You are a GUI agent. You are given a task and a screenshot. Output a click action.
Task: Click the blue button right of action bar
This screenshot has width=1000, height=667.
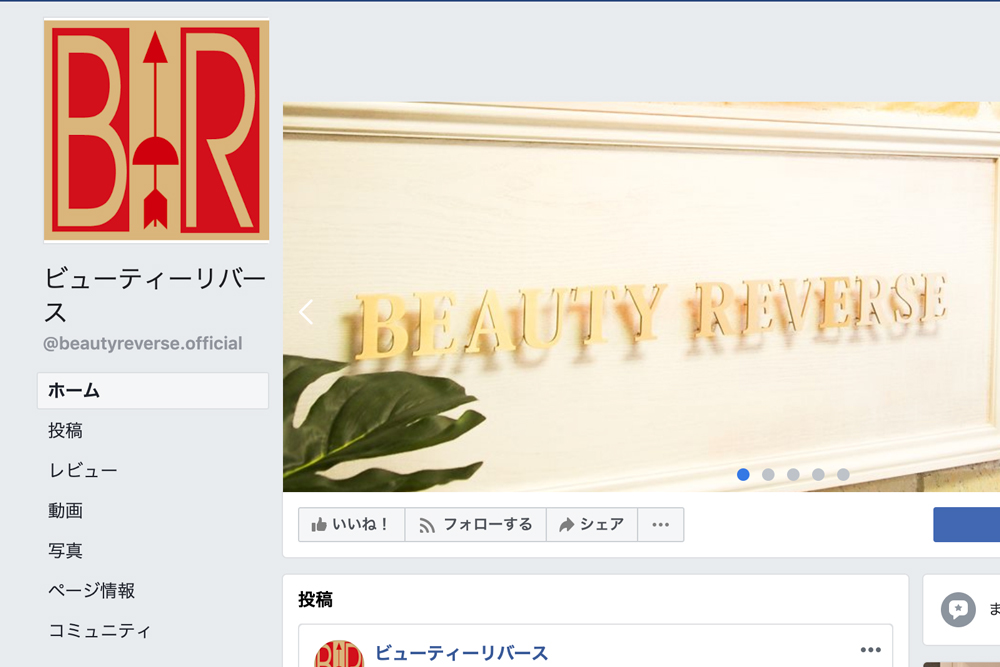(966, 525)
